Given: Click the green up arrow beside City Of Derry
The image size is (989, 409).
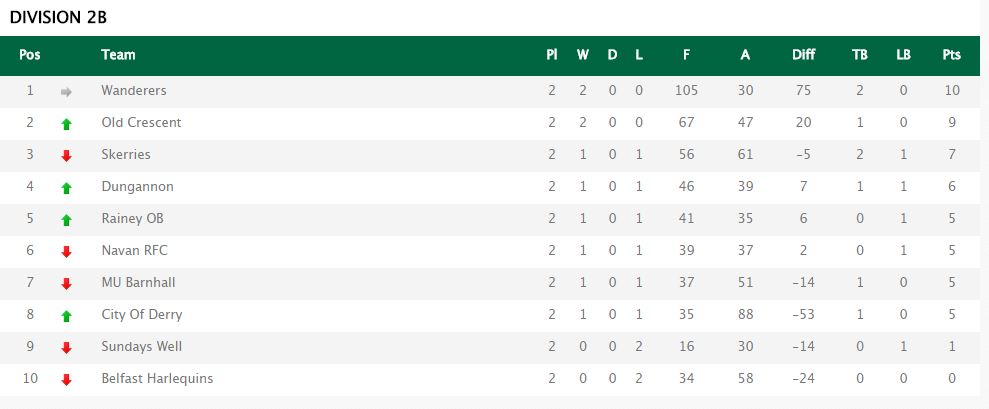Looking at the screenshot, I should pos(67,316).
